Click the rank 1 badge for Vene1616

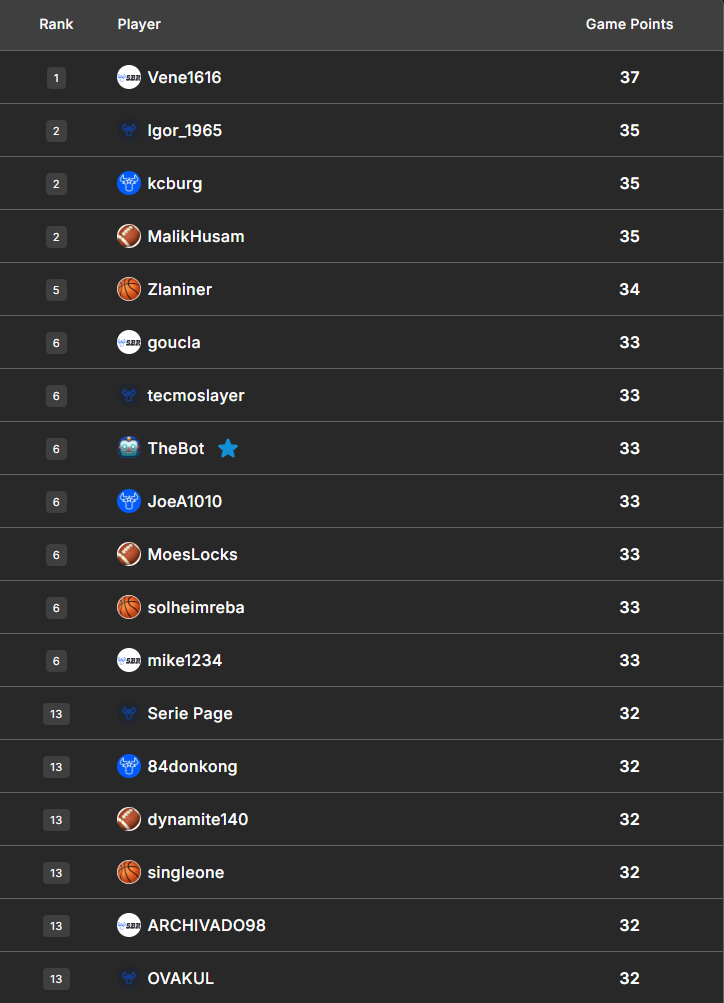(x=56, y=77)
